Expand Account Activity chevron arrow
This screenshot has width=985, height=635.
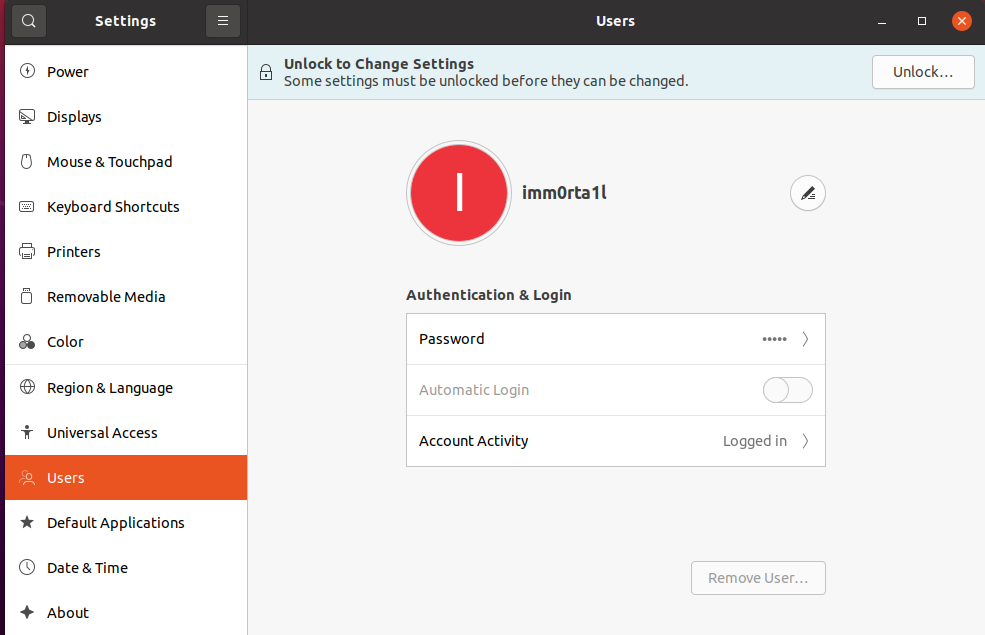[805, 441]
